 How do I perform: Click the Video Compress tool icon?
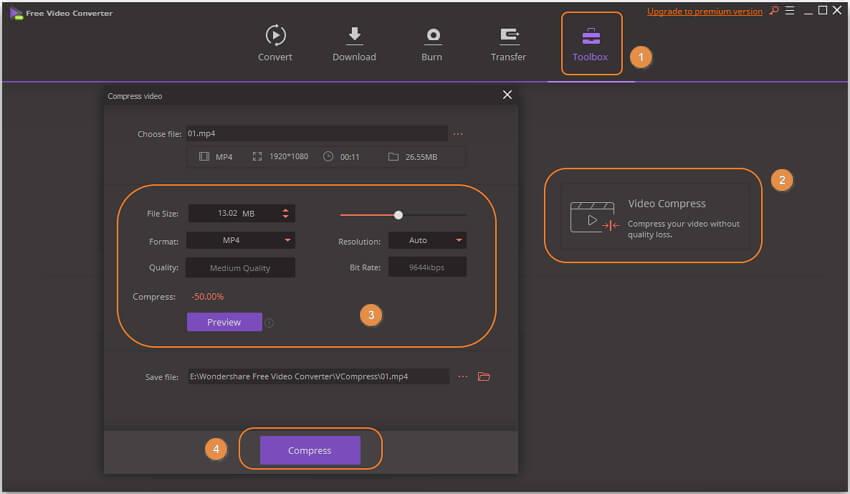pos(593,217)
